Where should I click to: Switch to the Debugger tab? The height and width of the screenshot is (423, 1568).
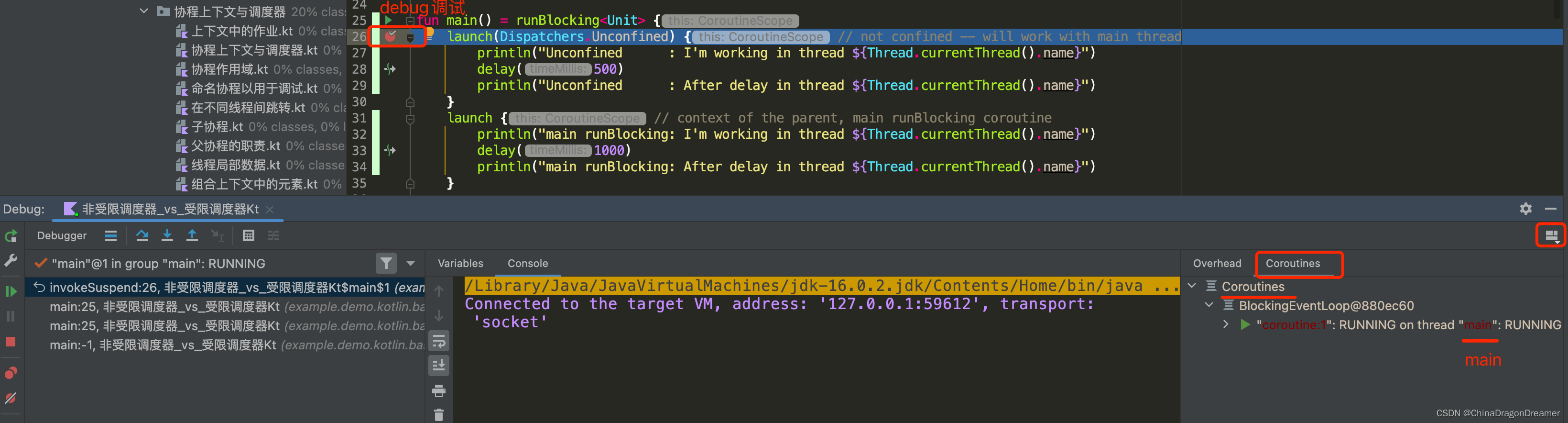(62, 236)
